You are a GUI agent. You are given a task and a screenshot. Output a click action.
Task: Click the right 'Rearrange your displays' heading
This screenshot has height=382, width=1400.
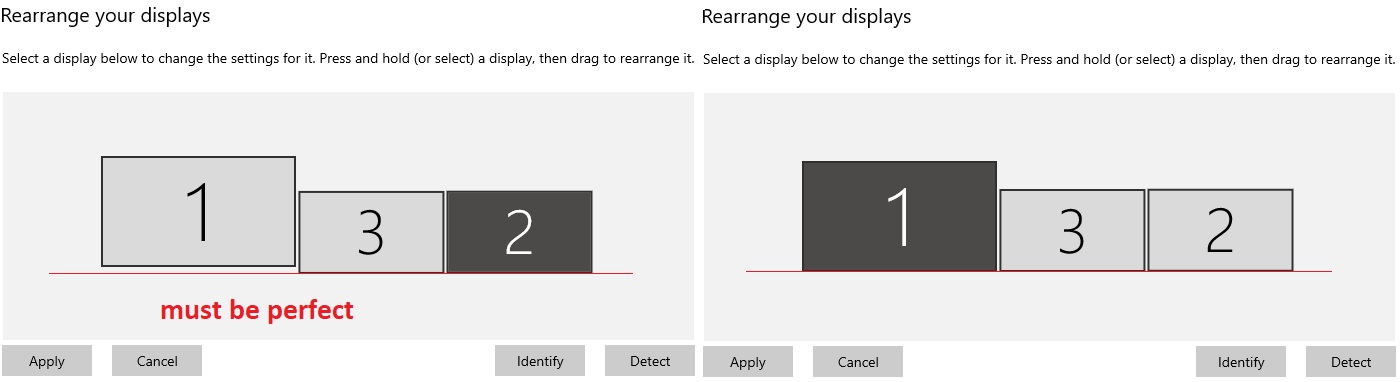(807, 17)
